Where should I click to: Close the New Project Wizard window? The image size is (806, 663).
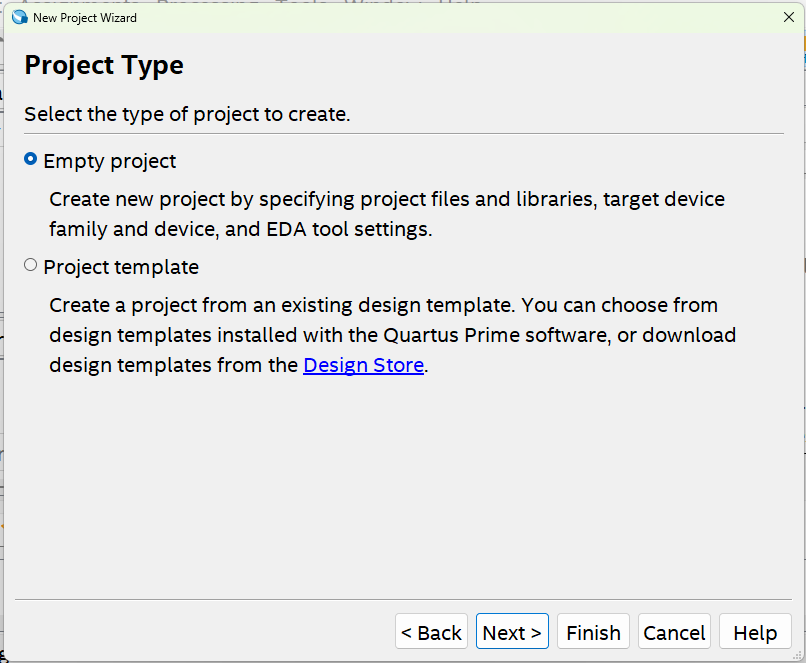point(789,17)
